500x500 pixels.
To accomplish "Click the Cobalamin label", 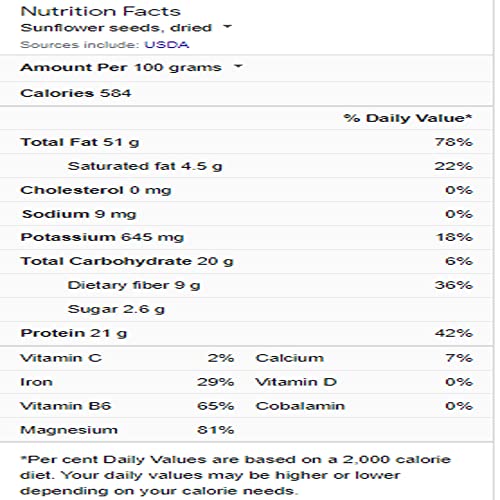I will [300, 406].
